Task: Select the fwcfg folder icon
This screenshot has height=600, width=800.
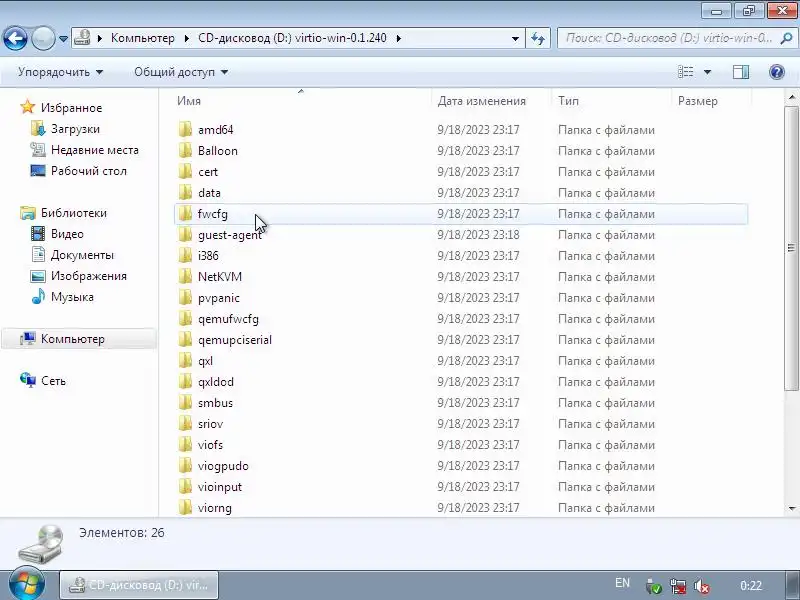Action: point(186,213)
